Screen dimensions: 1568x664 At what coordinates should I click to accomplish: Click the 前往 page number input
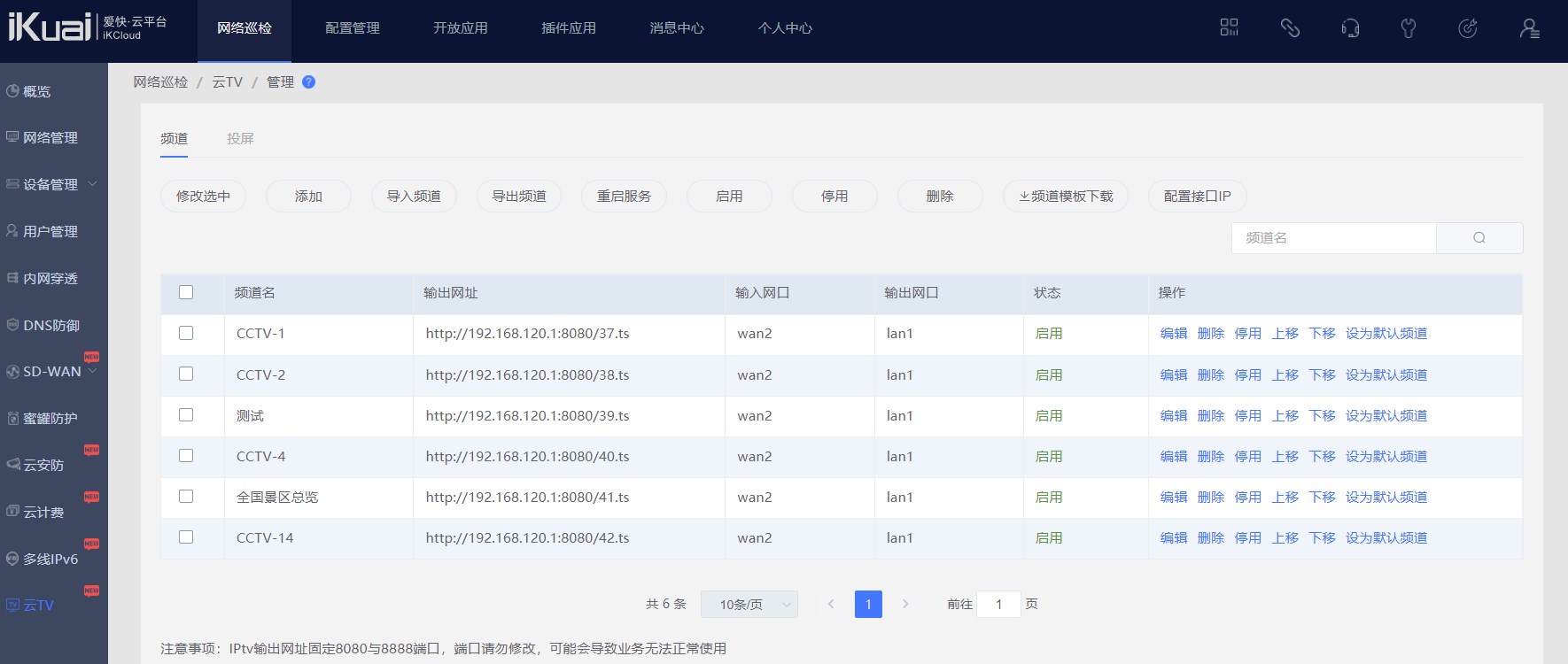tap(998, 604)
